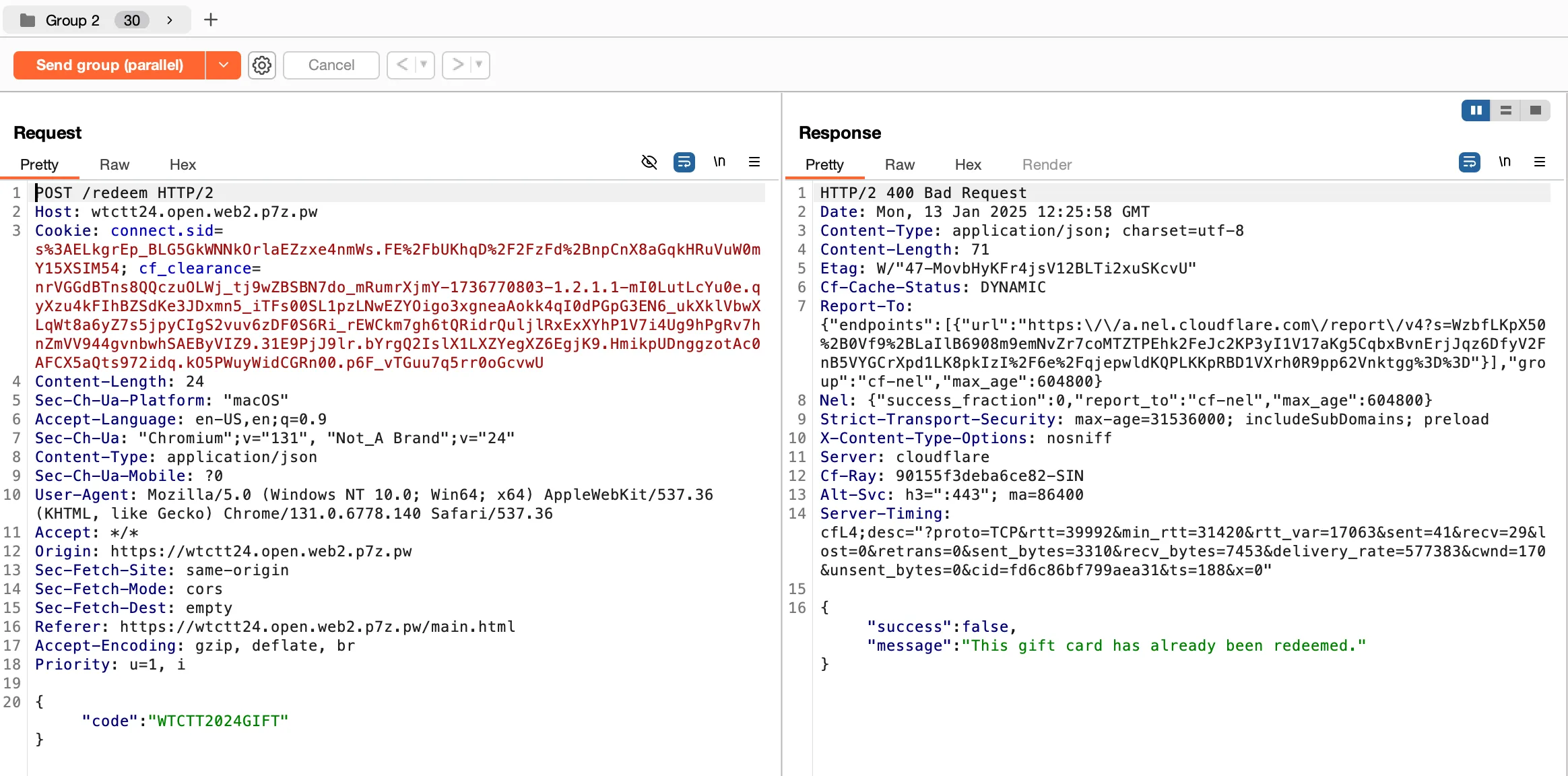1568x776 pixels.
Task: Toggle line wrap icon in Request panel
Action: click(x=684, y=162)
